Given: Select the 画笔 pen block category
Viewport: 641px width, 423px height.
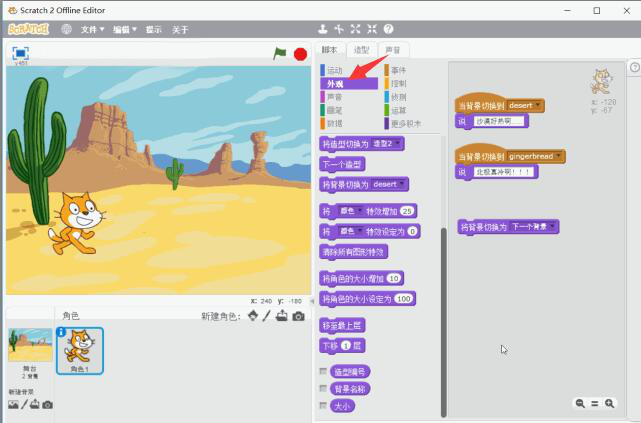Looking at the screenshot, I should coord(348,110).
